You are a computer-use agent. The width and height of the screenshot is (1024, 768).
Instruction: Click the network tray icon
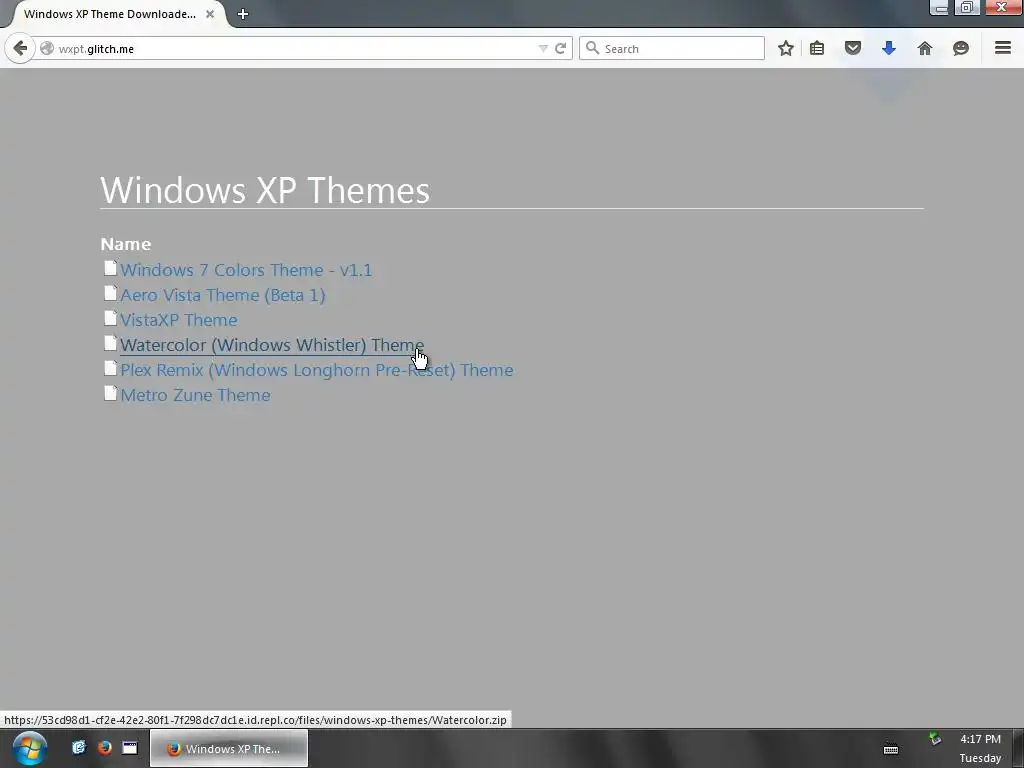click(x=935, y=739)
